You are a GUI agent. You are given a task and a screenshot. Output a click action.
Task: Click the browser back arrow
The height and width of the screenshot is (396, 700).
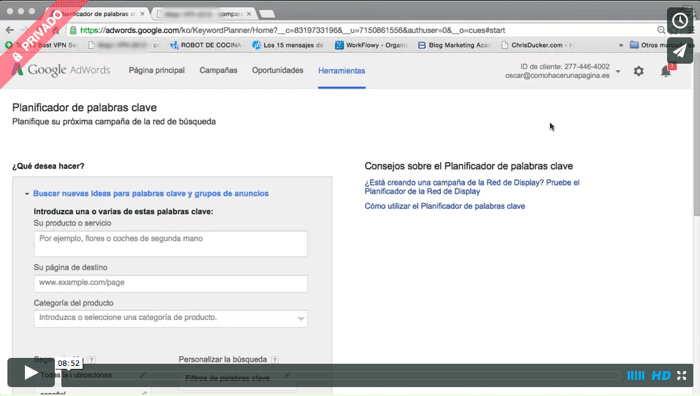(x=10, y=30)
